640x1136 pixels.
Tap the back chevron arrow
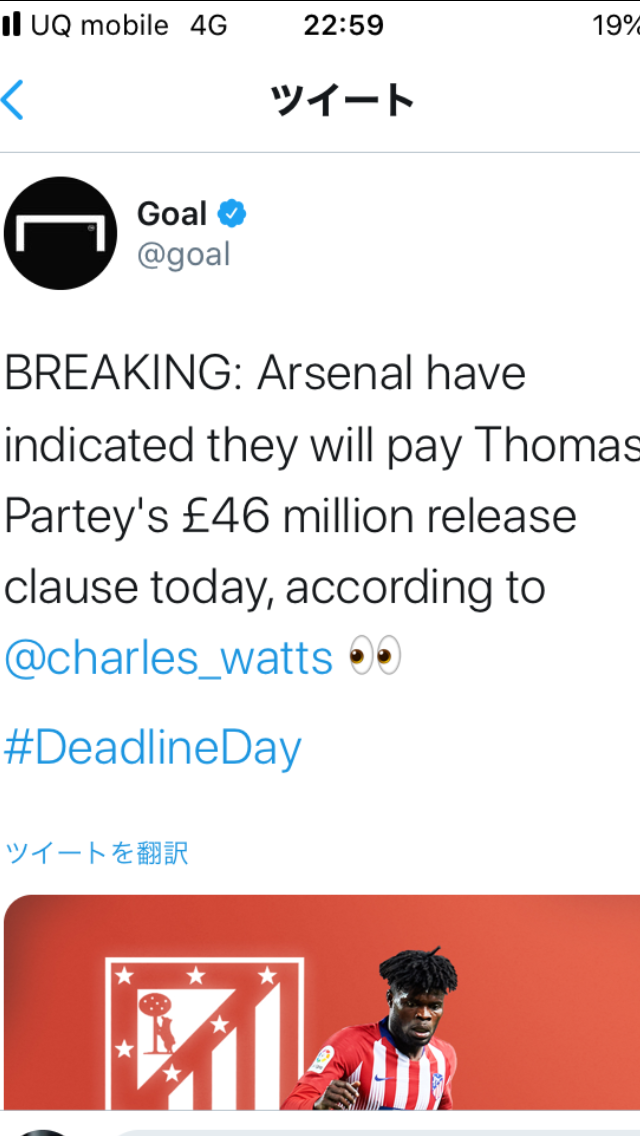pos(14,100)
